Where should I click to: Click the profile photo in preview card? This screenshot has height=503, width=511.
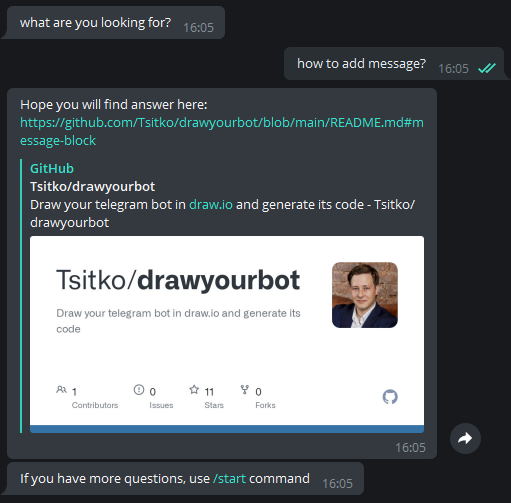[x=365, y=295]
